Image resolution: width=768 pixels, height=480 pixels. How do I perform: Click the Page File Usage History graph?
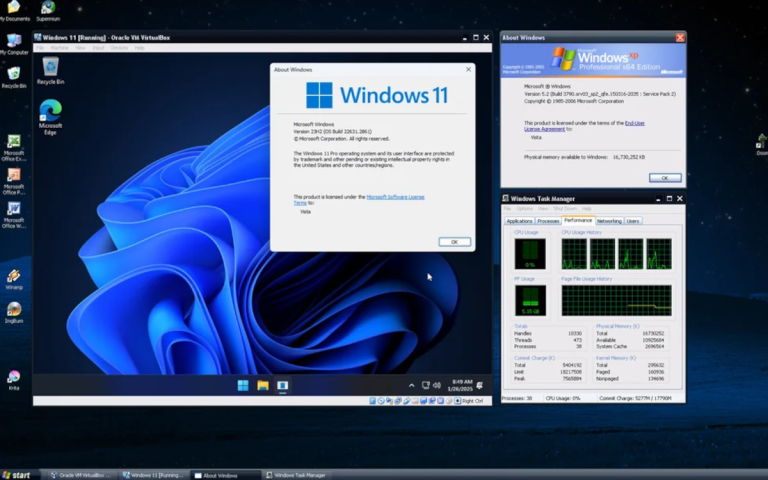[617, 300]
